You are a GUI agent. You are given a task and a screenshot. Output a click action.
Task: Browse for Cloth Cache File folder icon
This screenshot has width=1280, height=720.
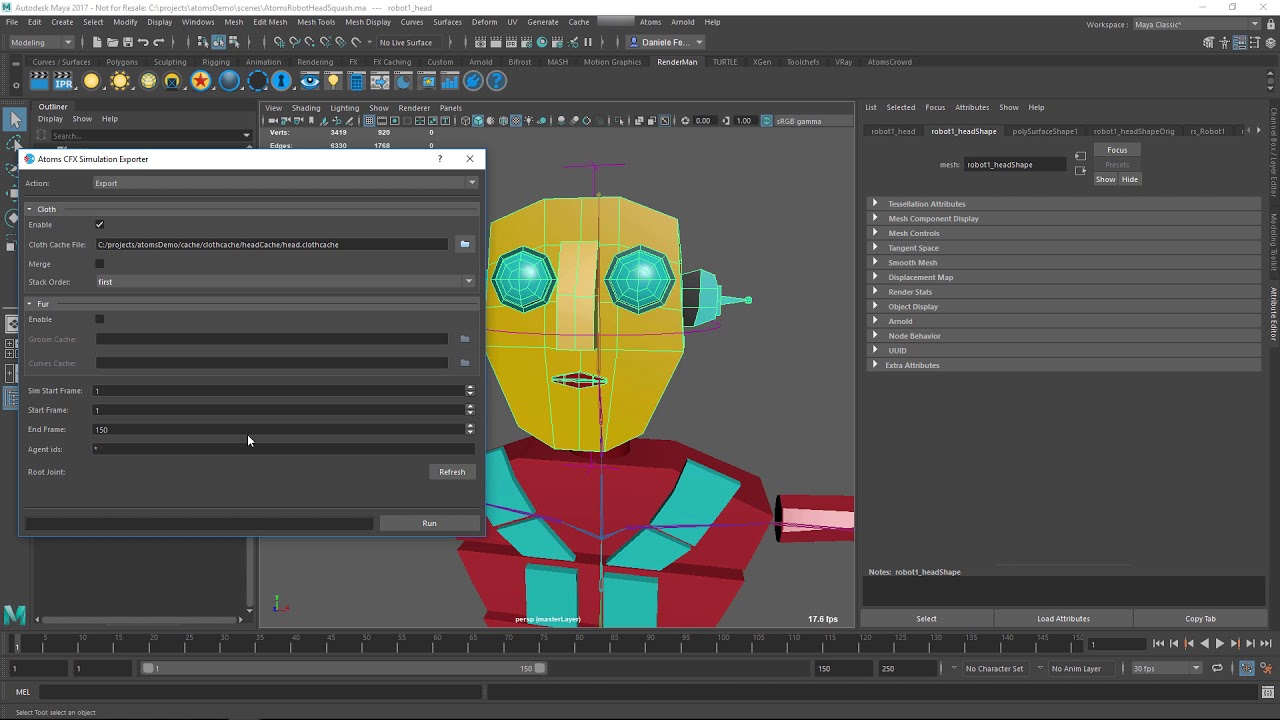click(464, 244)
